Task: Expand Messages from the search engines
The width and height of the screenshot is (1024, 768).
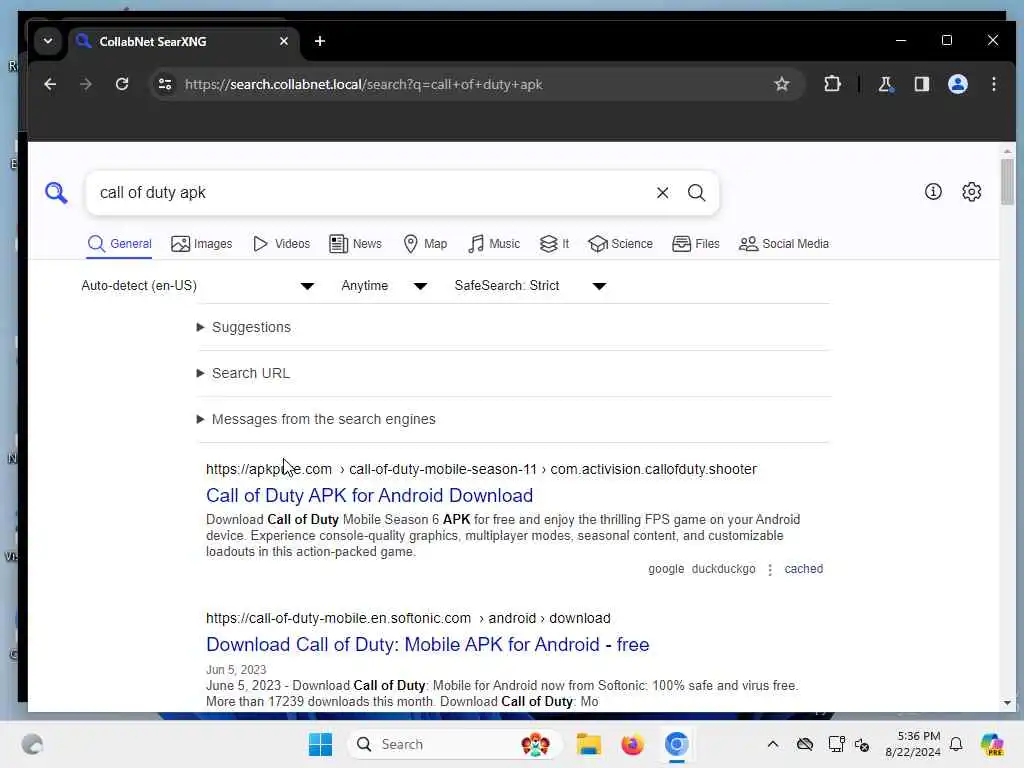Action: [316, 419]
